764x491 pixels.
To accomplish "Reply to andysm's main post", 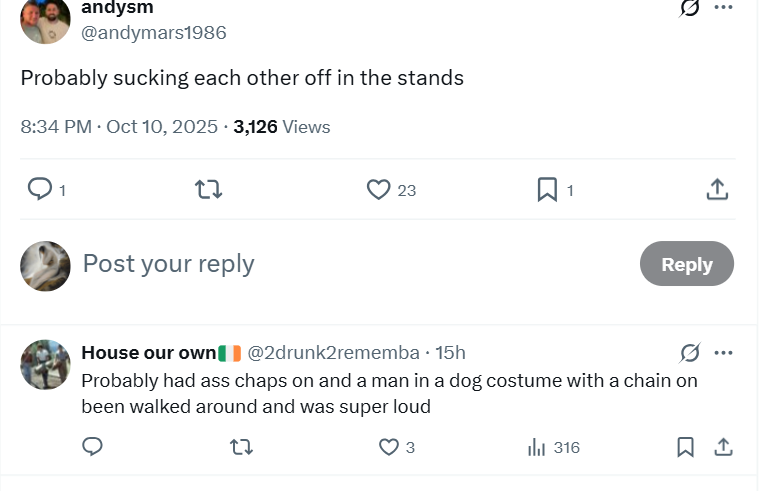I will [40, 189].
